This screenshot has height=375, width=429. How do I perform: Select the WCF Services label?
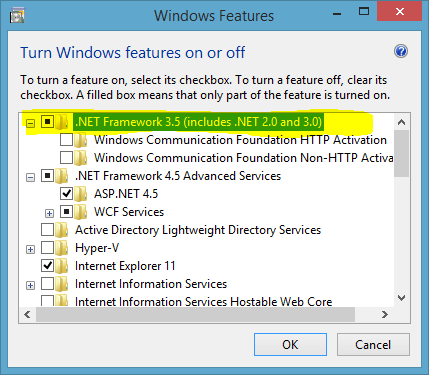click(129, 212)
